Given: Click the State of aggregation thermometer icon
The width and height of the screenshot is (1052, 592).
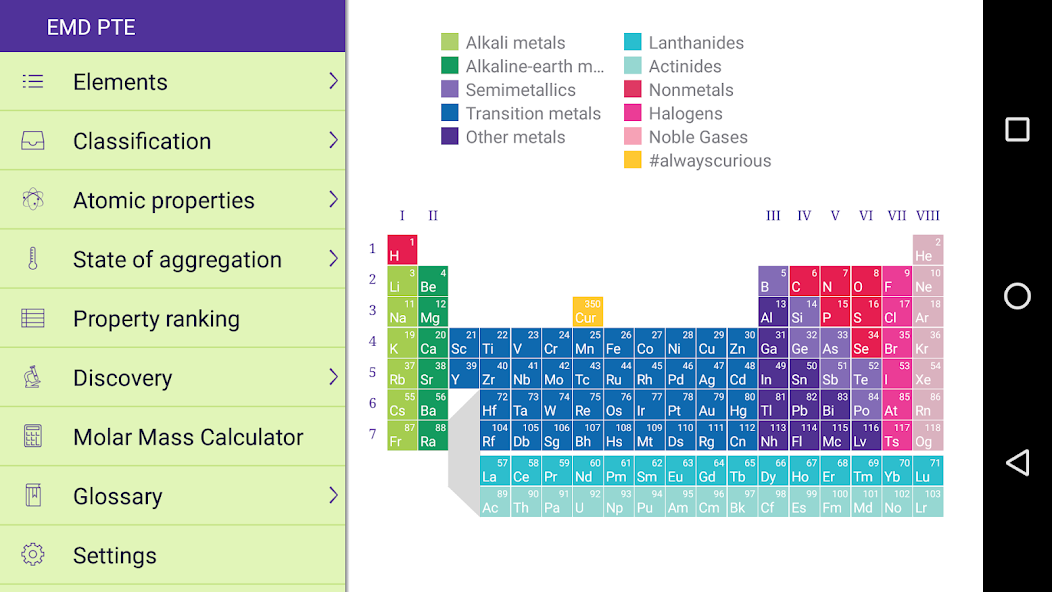Looking at the screenshot, I should [33, 259].
